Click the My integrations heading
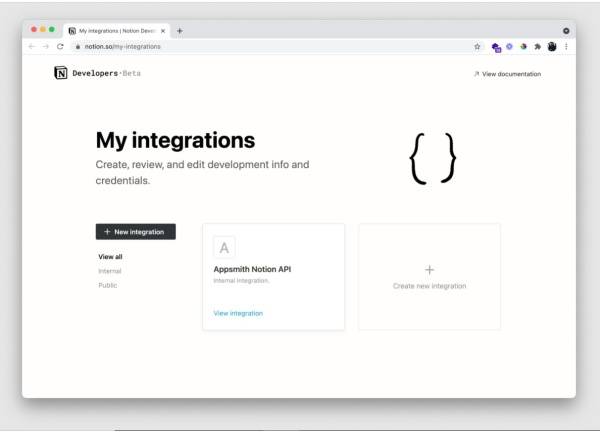Screen dimensions: 600x432 (x=175, y=140)
